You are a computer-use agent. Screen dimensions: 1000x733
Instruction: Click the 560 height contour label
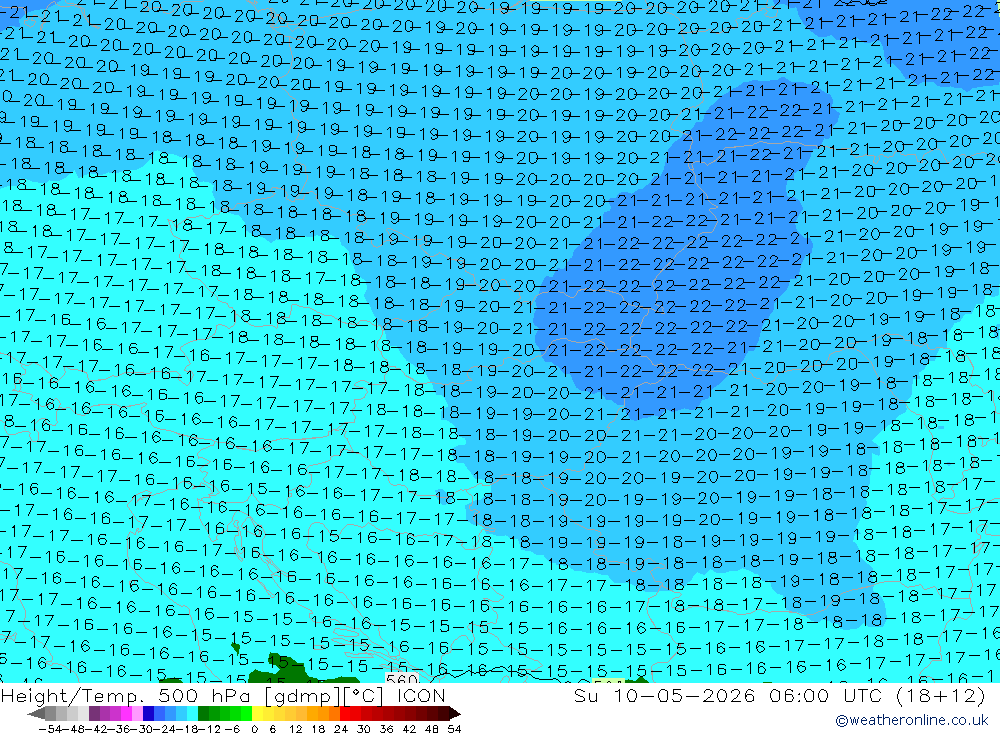(x=402, y=679)
